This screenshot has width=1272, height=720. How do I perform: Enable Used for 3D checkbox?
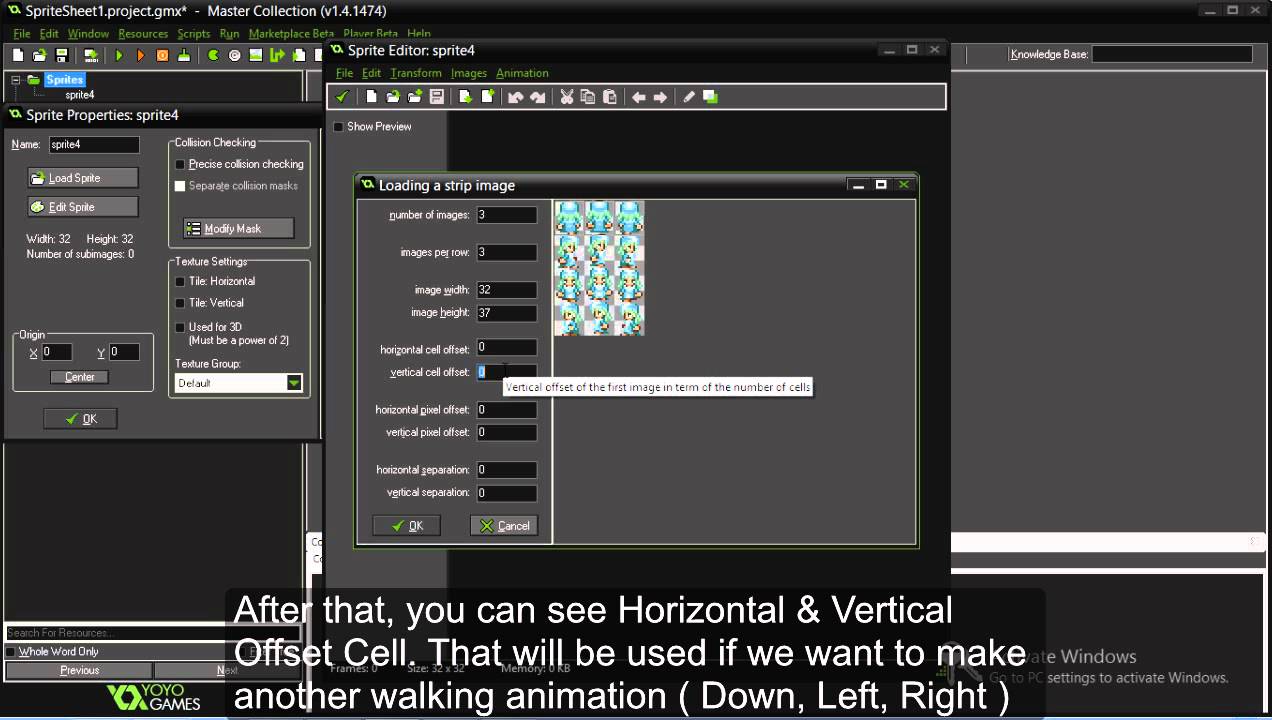180,327
